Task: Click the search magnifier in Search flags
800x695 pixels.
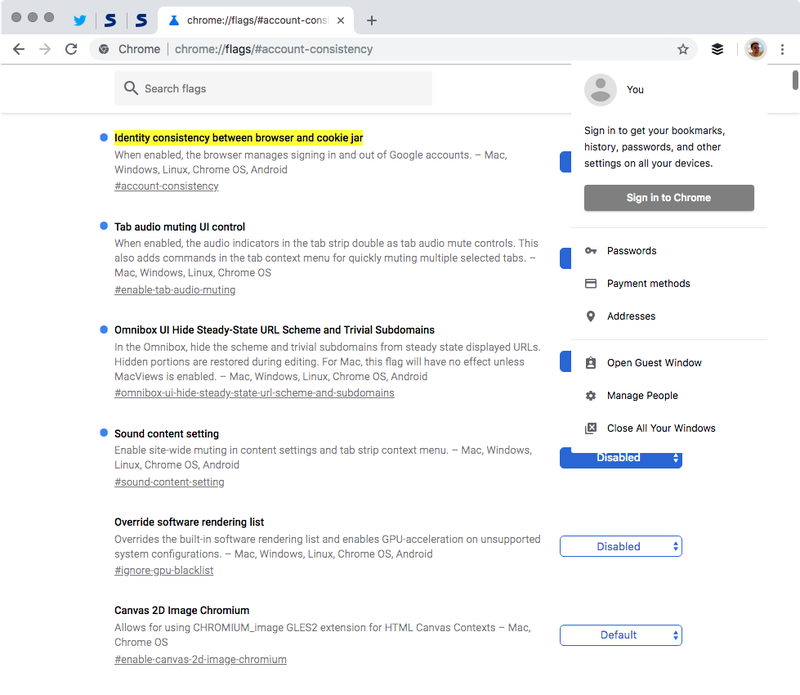Action: pyautogui.click(x=131, y=88)
